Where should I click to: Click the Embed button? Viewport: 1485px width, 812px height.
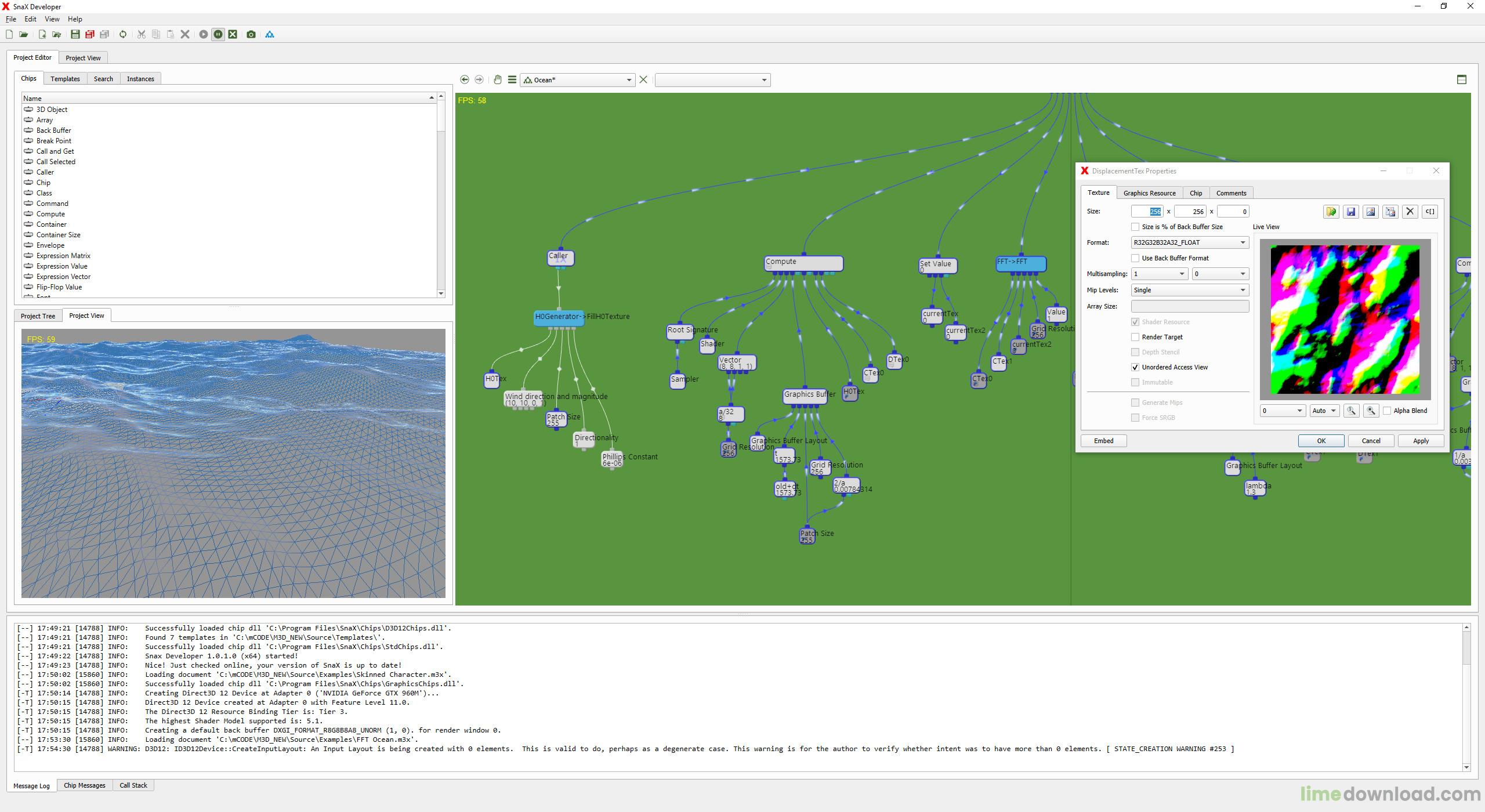[x=1103, y=441]
